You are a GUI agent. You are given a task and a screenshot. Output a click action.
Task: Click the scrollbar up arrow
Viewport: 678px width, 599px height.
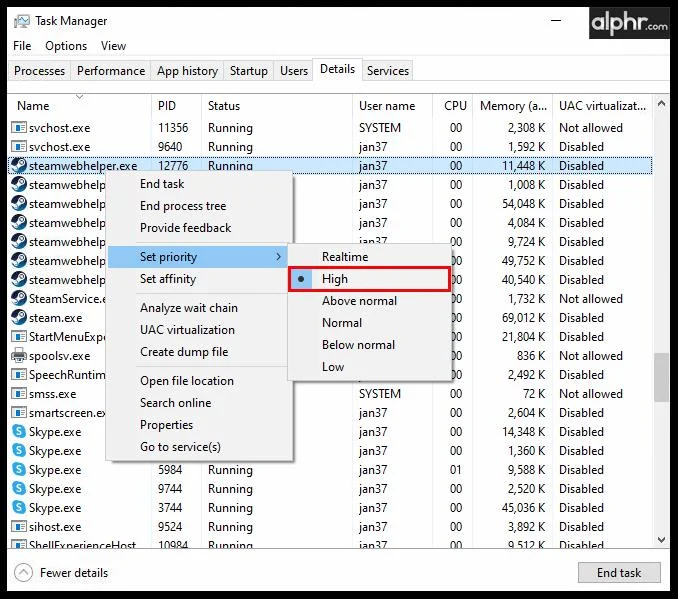tap(661, 103)
